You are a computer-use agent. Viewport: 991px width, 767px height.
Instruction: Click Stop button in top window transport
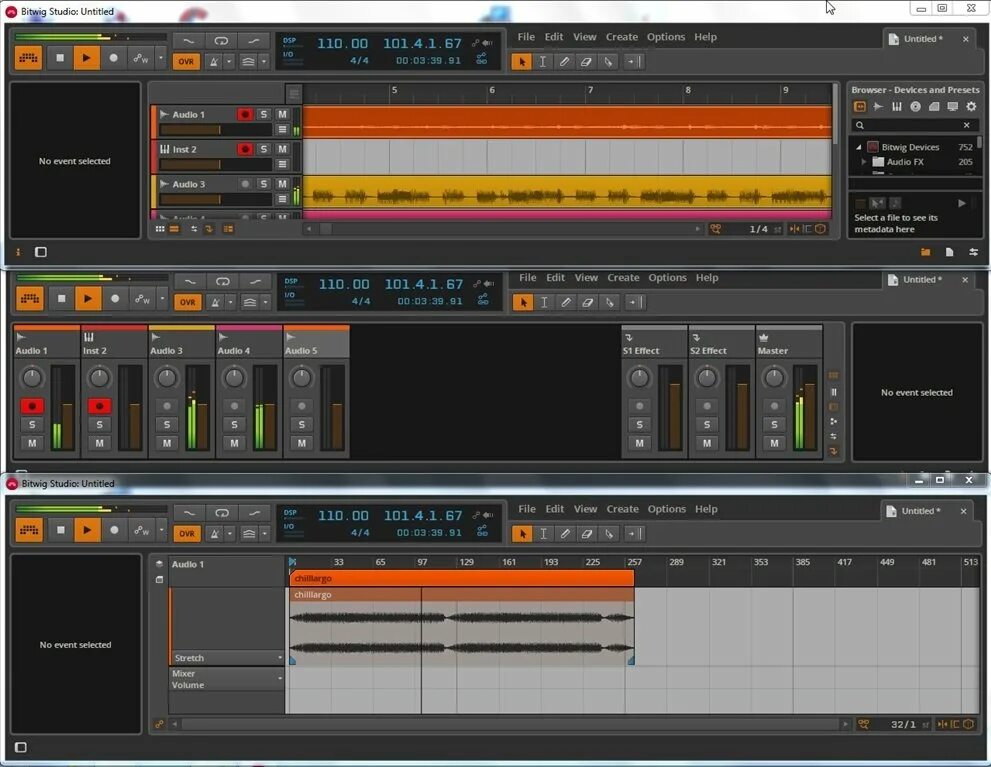60,58
